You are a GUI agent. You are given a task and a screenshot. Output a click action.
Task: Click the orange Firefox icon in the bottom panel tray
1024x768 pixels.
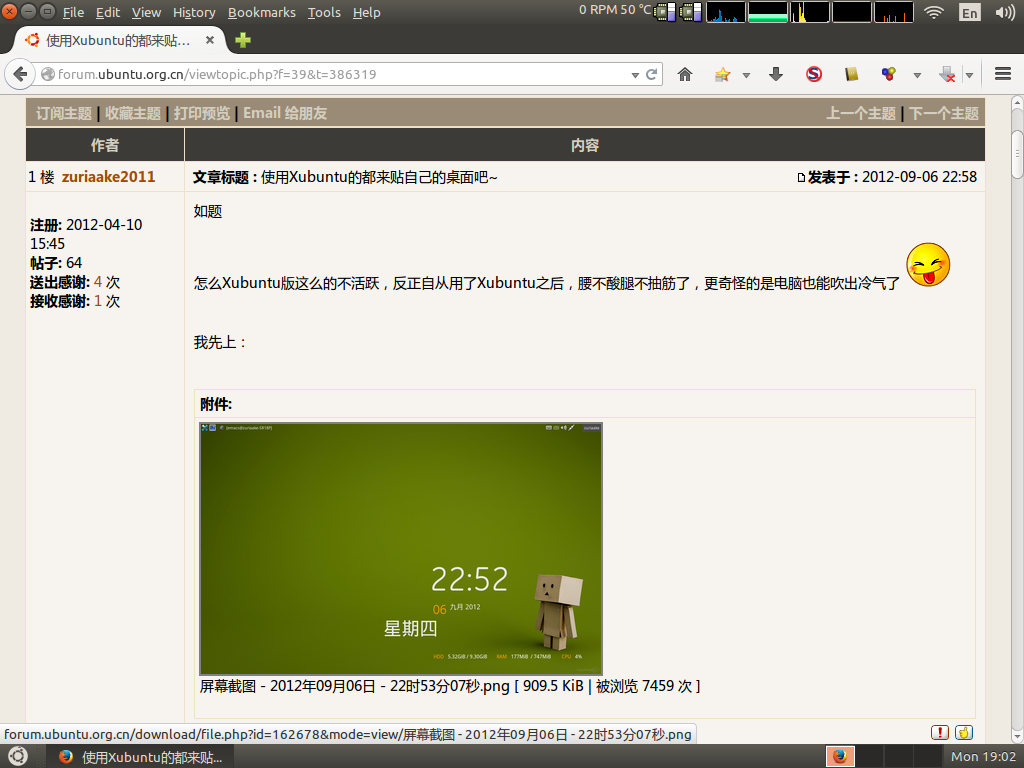tap(840, 756)
